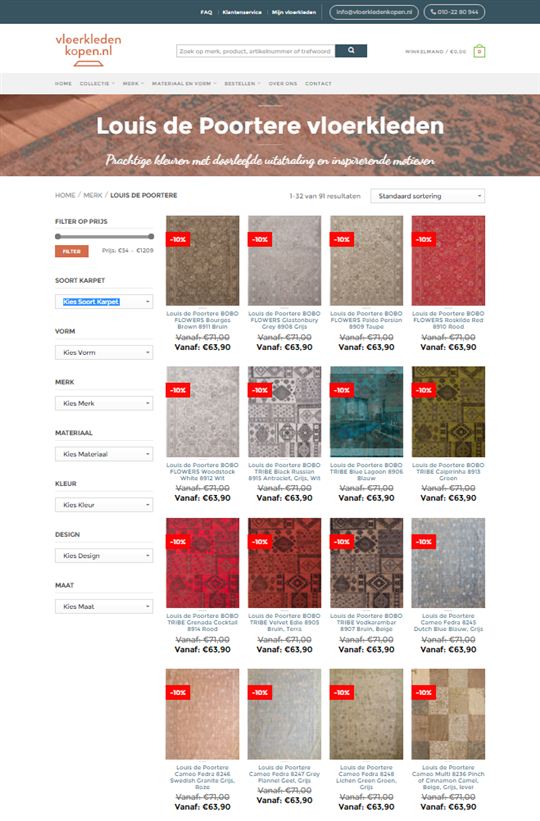Open BOBO TRIBE Caipirinha green rug image
Viewport: 540px width, 821px height.
[448, 412]
